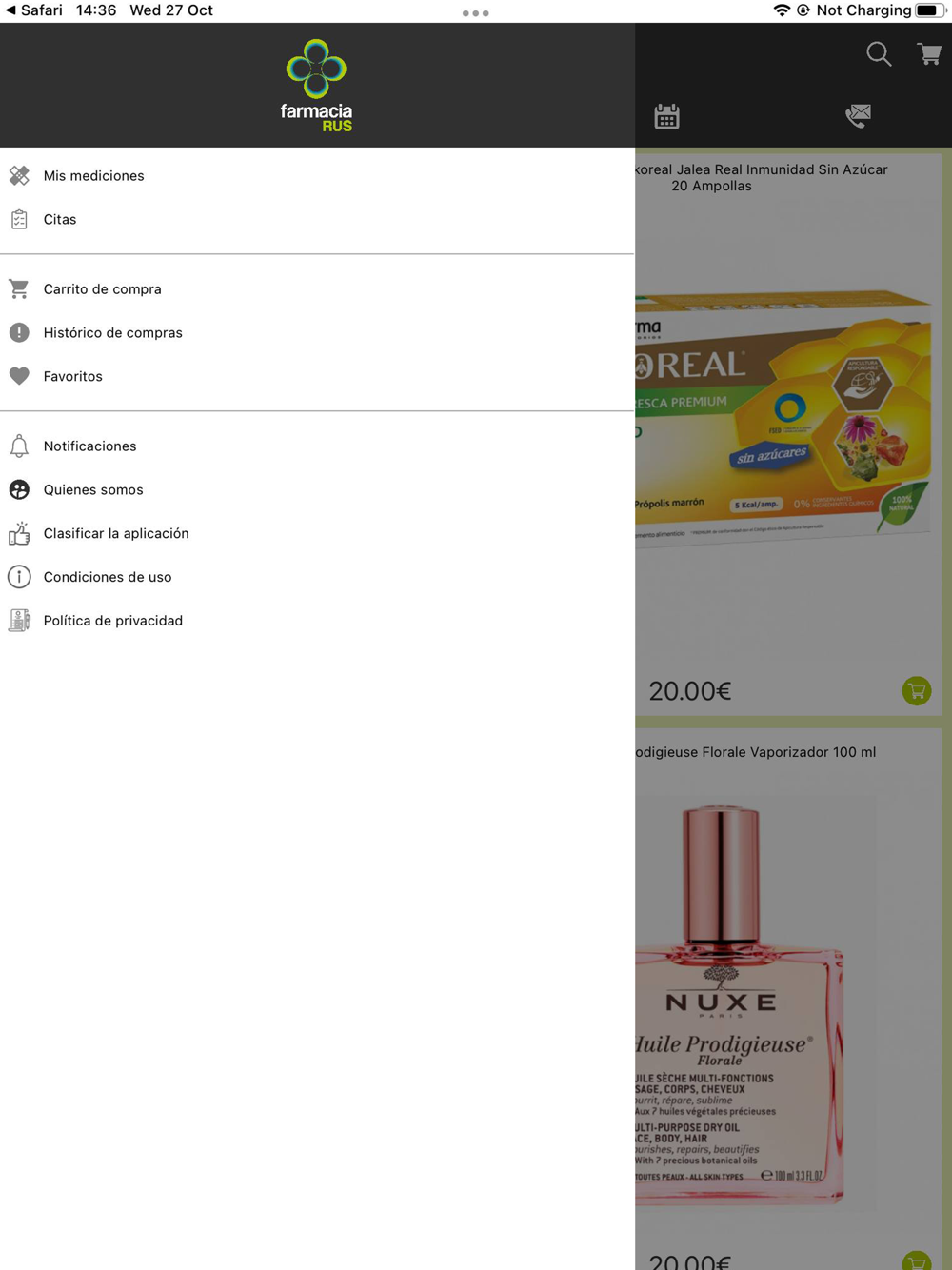Open Condiciones de uso text link

108,577
